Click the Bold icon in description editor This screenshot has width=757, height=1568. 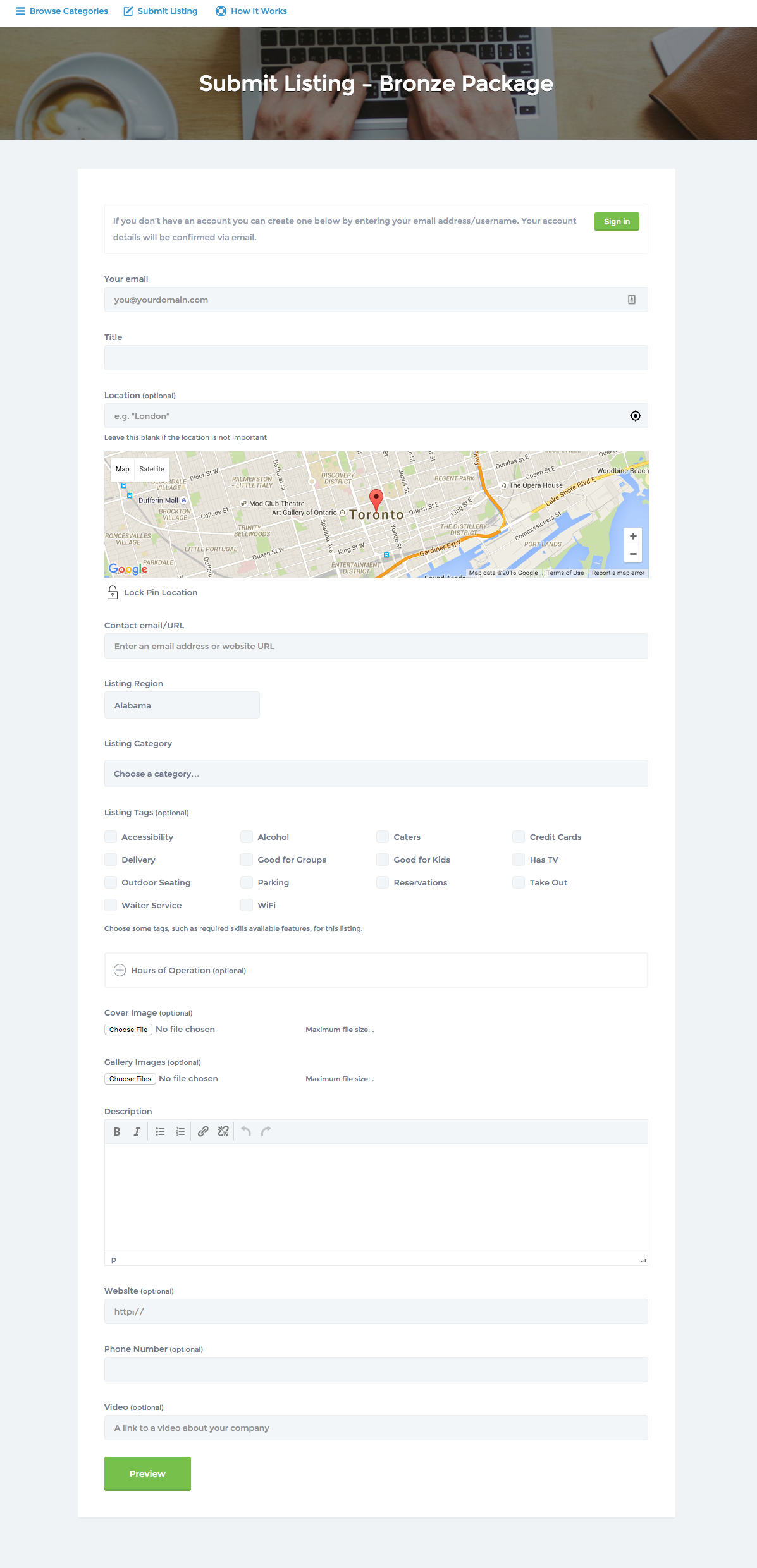[x=117, y=1132]
